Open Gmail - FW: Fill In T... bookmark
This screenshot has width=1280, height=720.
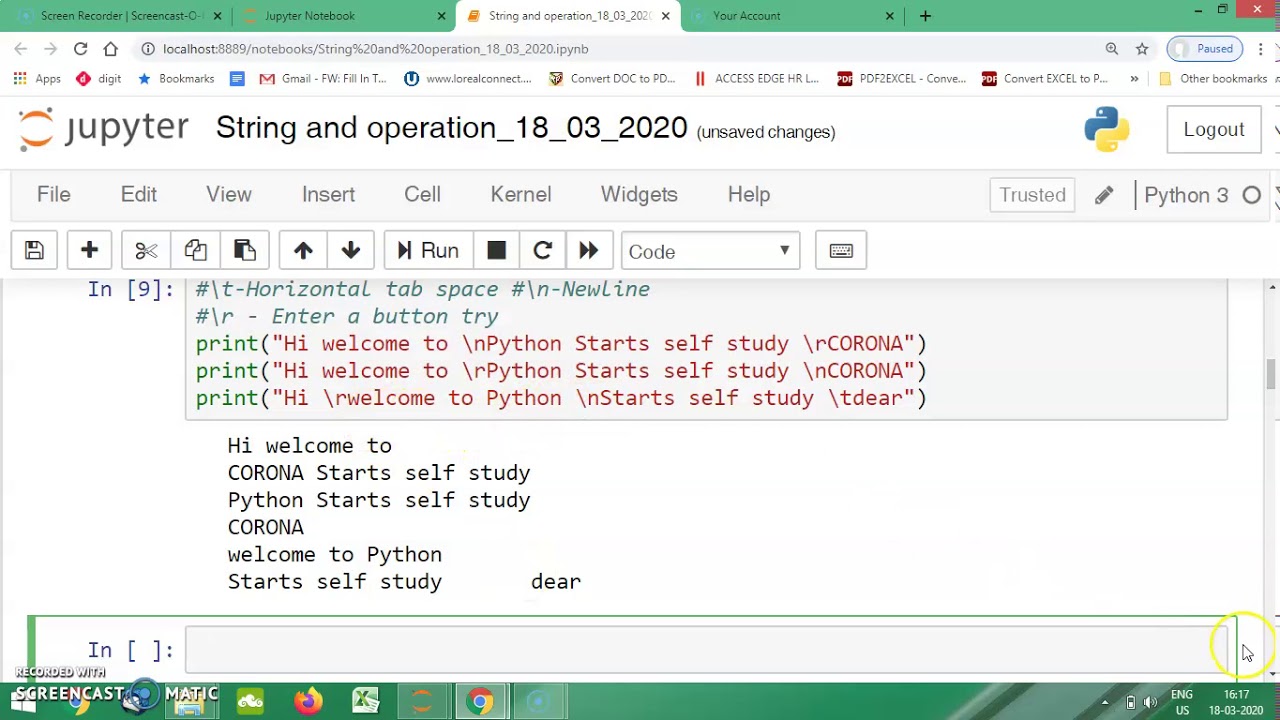[x=322, y=78]
